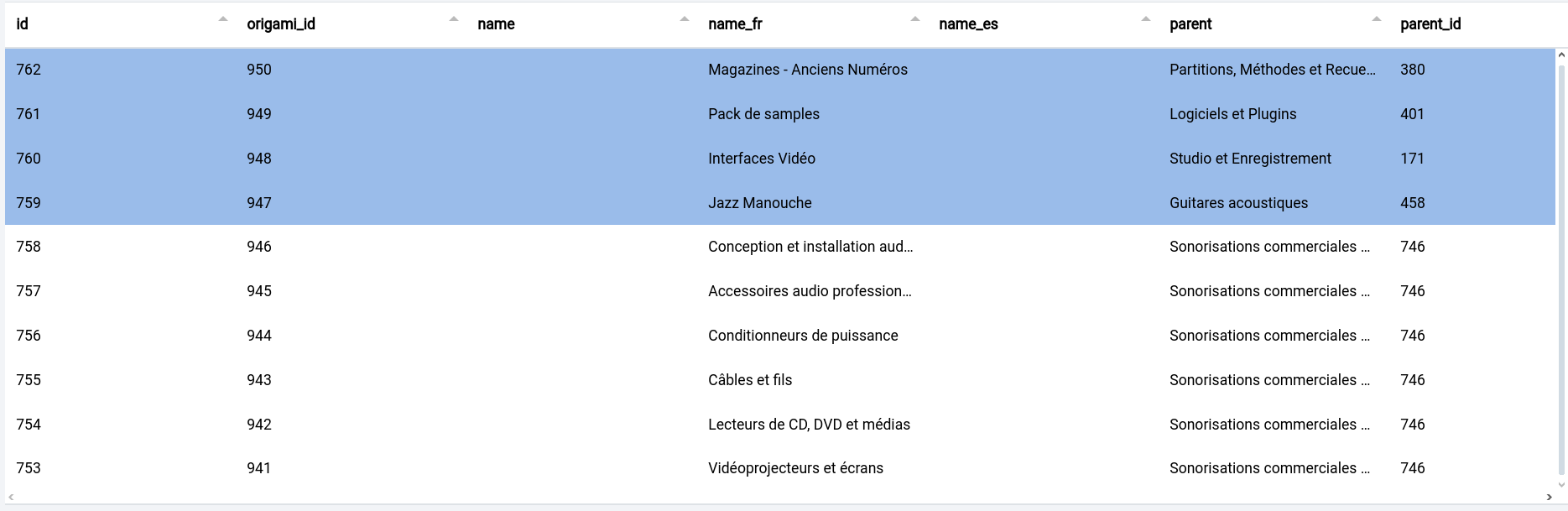Click the parent column sort arrow
Viewport: 1568px width, 511px height.
click(x=1376, y=19)
